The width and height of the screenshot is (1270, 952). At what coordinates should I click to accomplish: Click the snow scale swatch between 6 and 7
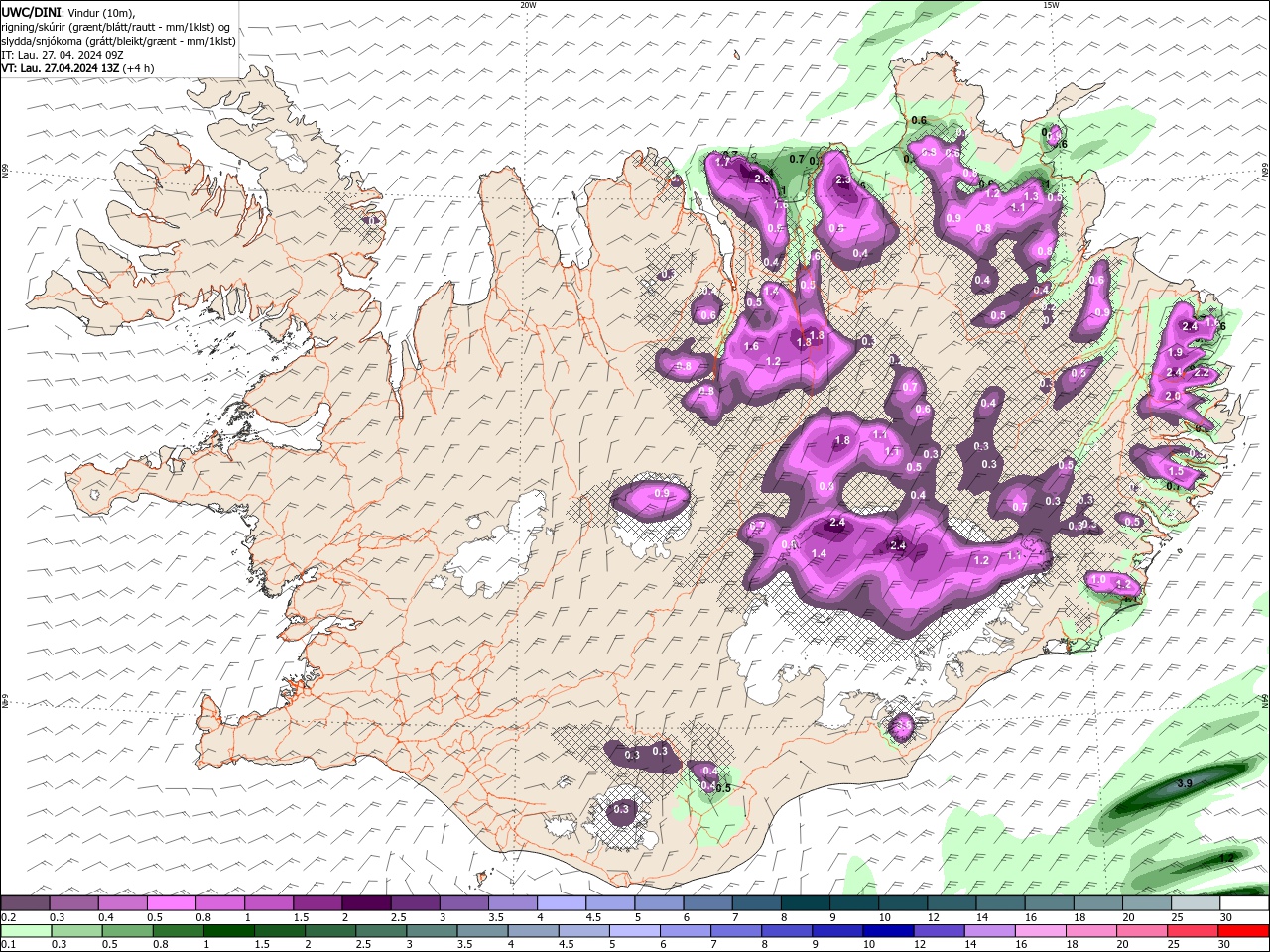706,903
